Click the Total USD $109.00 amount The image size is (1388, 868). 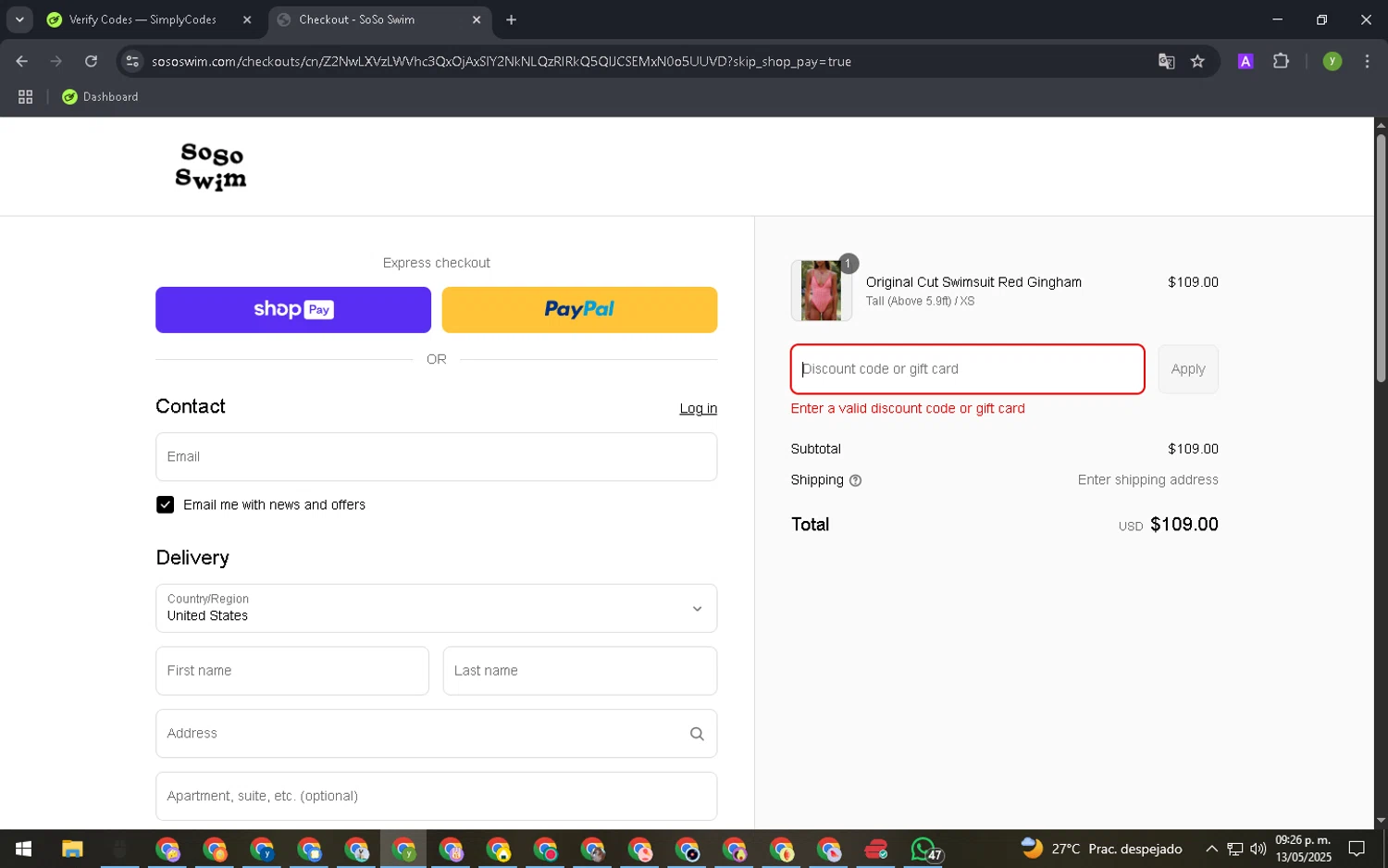coord(1168,525)
